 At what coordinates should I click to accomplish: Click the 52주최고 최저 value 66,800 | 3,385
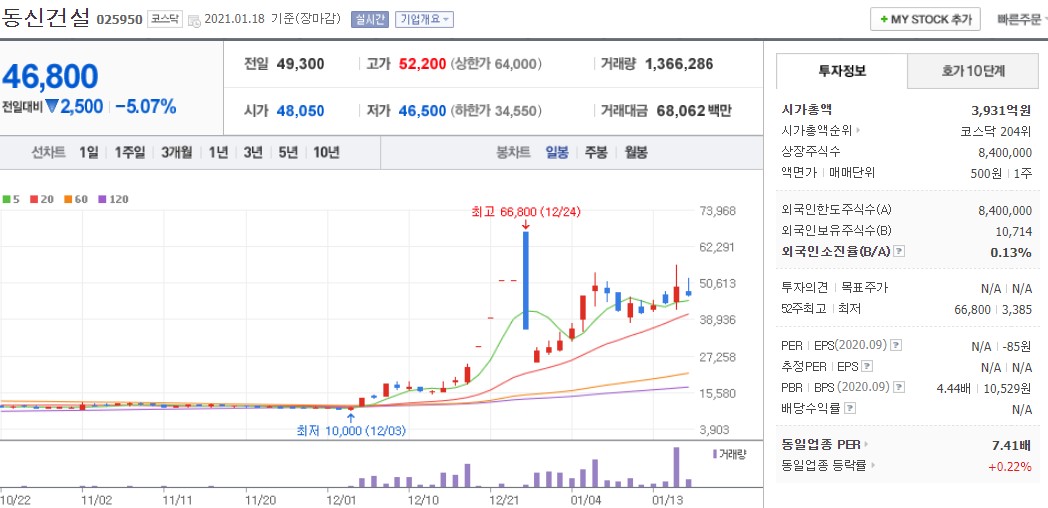pyautogui.click(x=993, y=309)
